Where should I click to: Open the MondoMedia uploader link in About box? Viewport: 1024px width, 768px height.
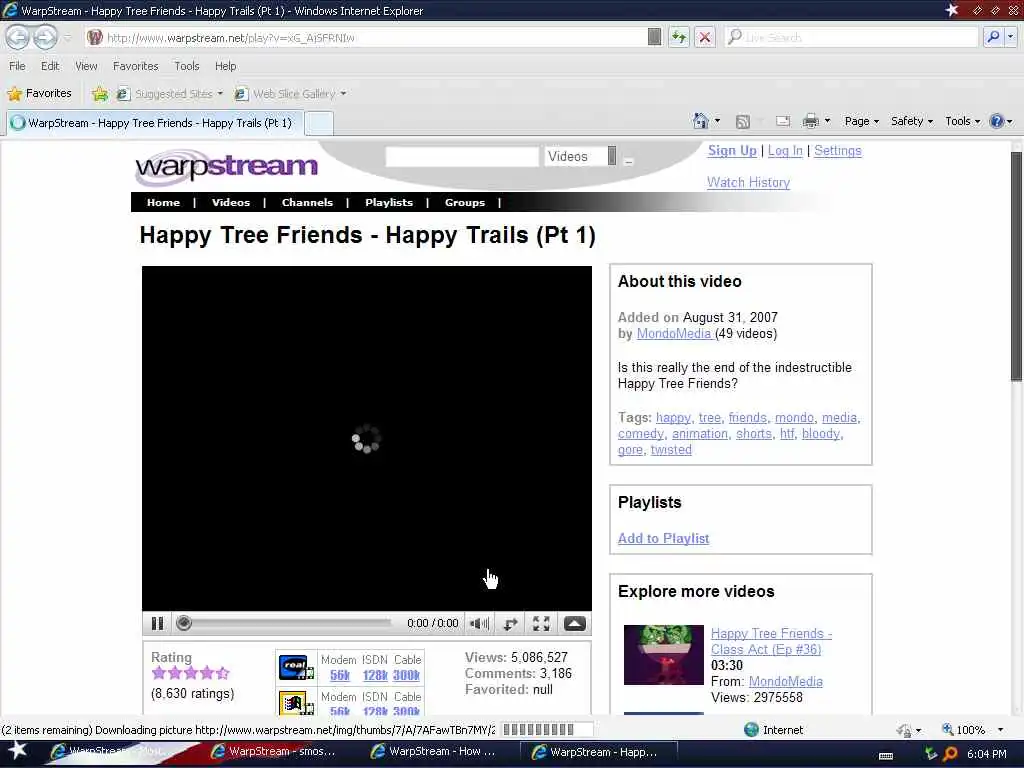(674, 334)
